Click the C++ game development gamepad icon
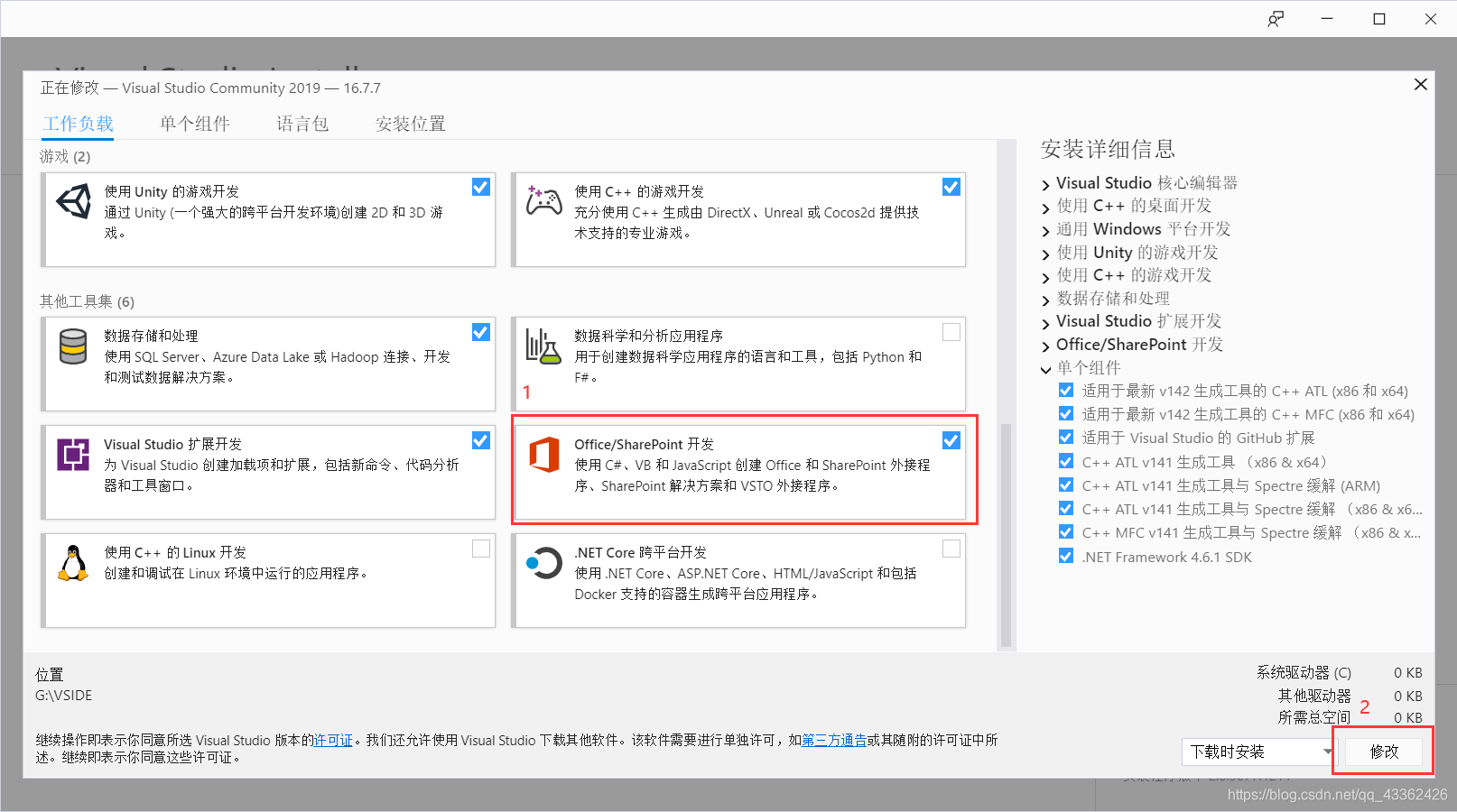The width and height of the screenshot is (1457, 812). click(544, 201)
